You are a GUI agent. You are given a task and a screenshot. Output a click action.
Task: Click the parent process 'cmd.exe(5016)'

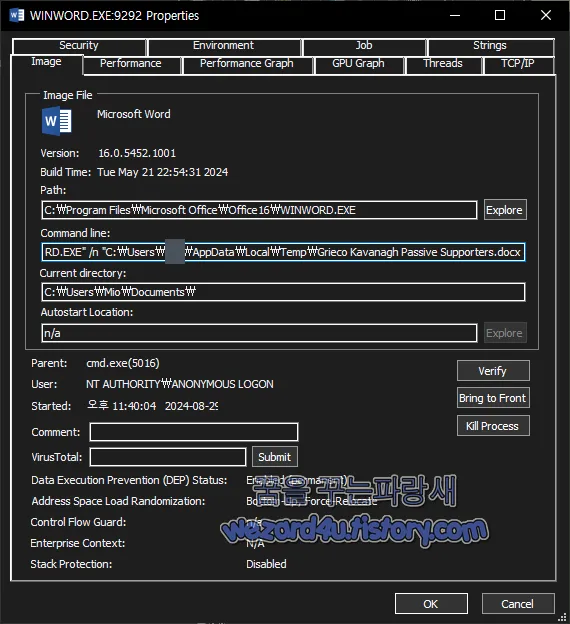123,363
